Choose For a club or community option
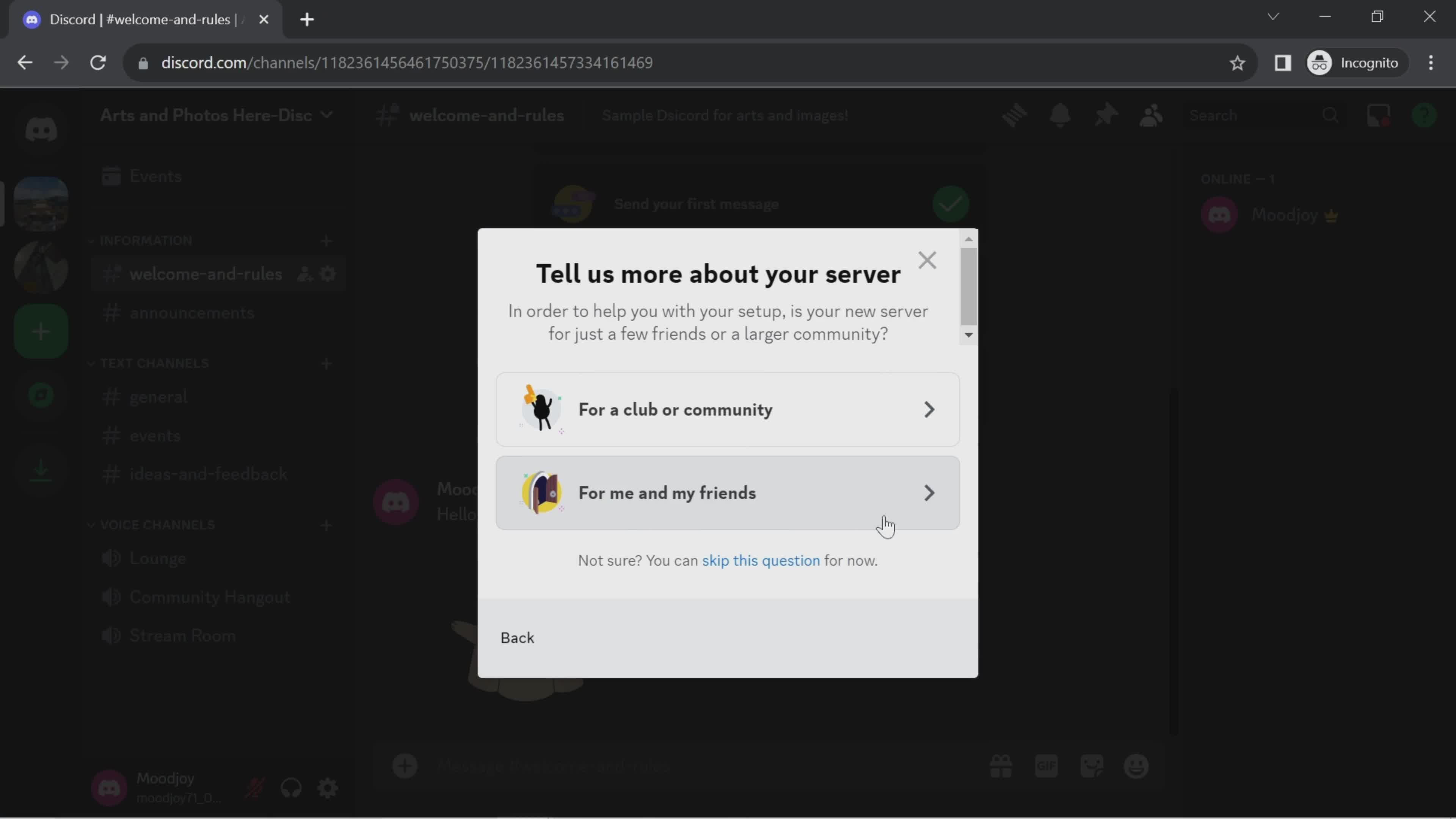Screen dimensions: 1456x819 point(728,410)
